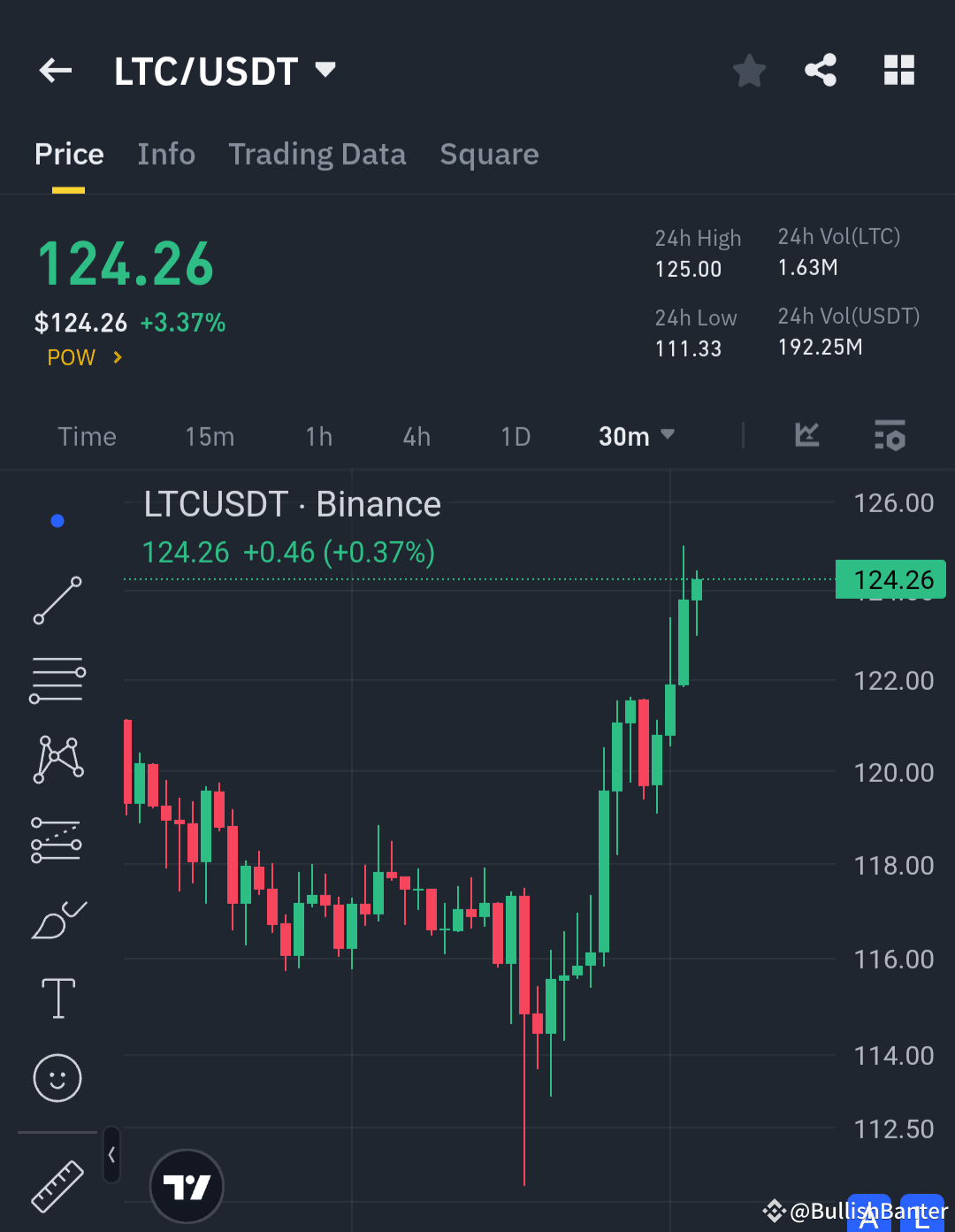Collapse the drawing tools sidebar
Screen dimensions: 955x1232
coord(111,1155)
